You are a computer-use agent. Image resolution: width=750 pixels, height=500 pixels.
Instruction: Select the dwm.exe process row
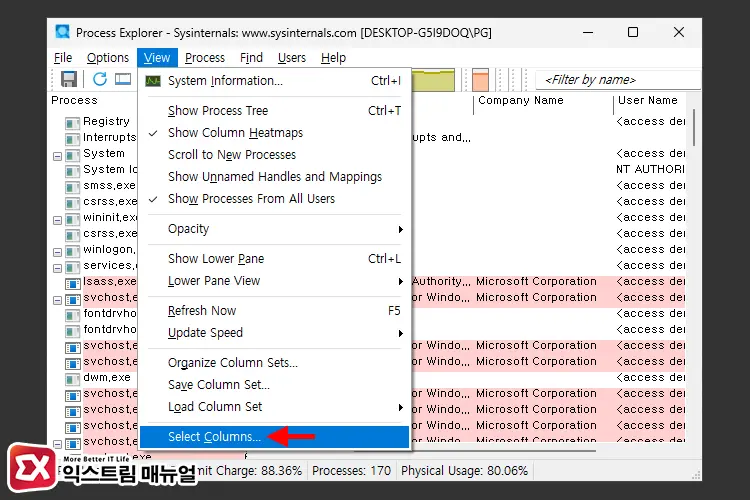(106, 378)
